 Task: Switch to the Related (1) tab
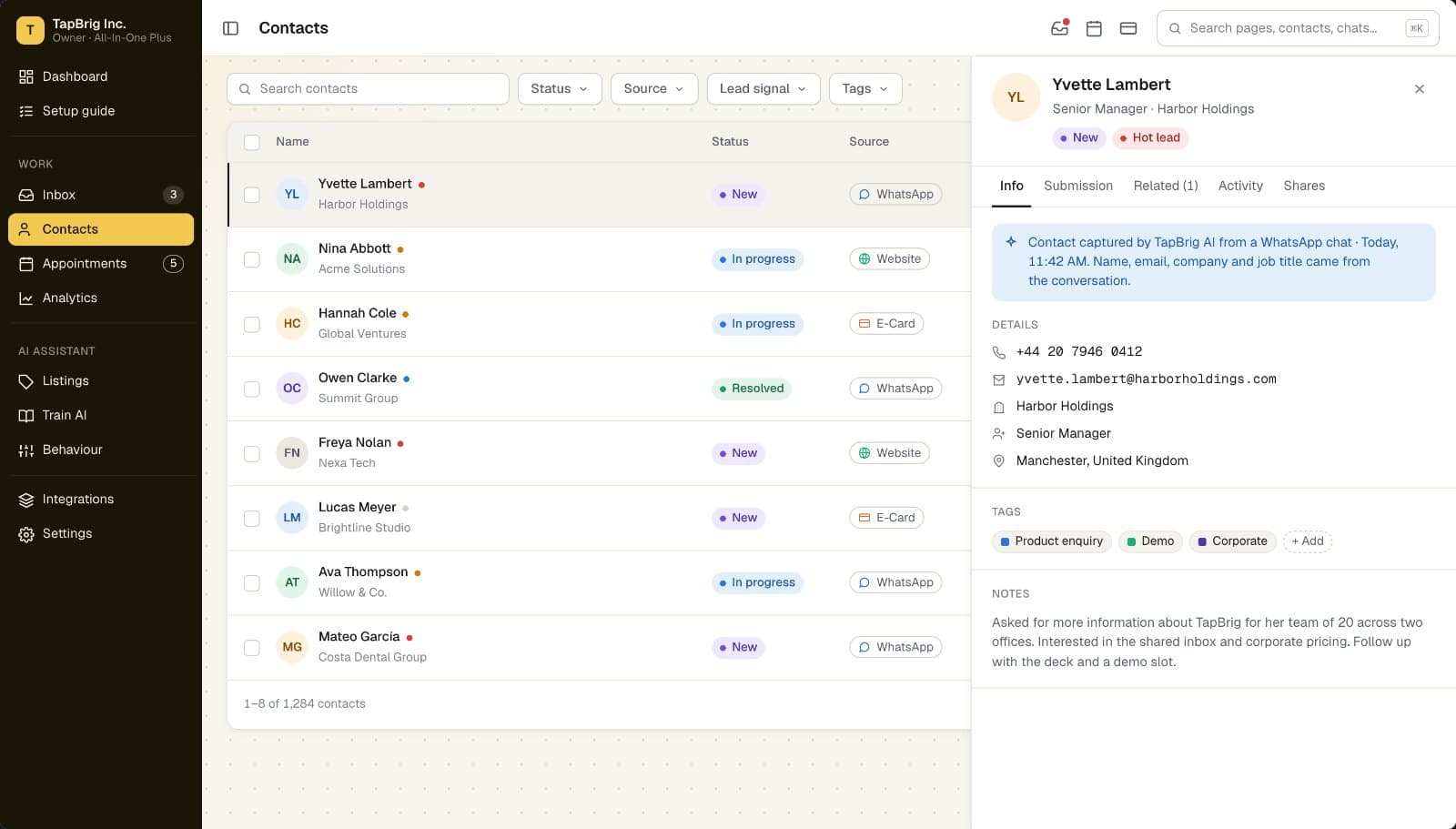(x=1166, y=186)
